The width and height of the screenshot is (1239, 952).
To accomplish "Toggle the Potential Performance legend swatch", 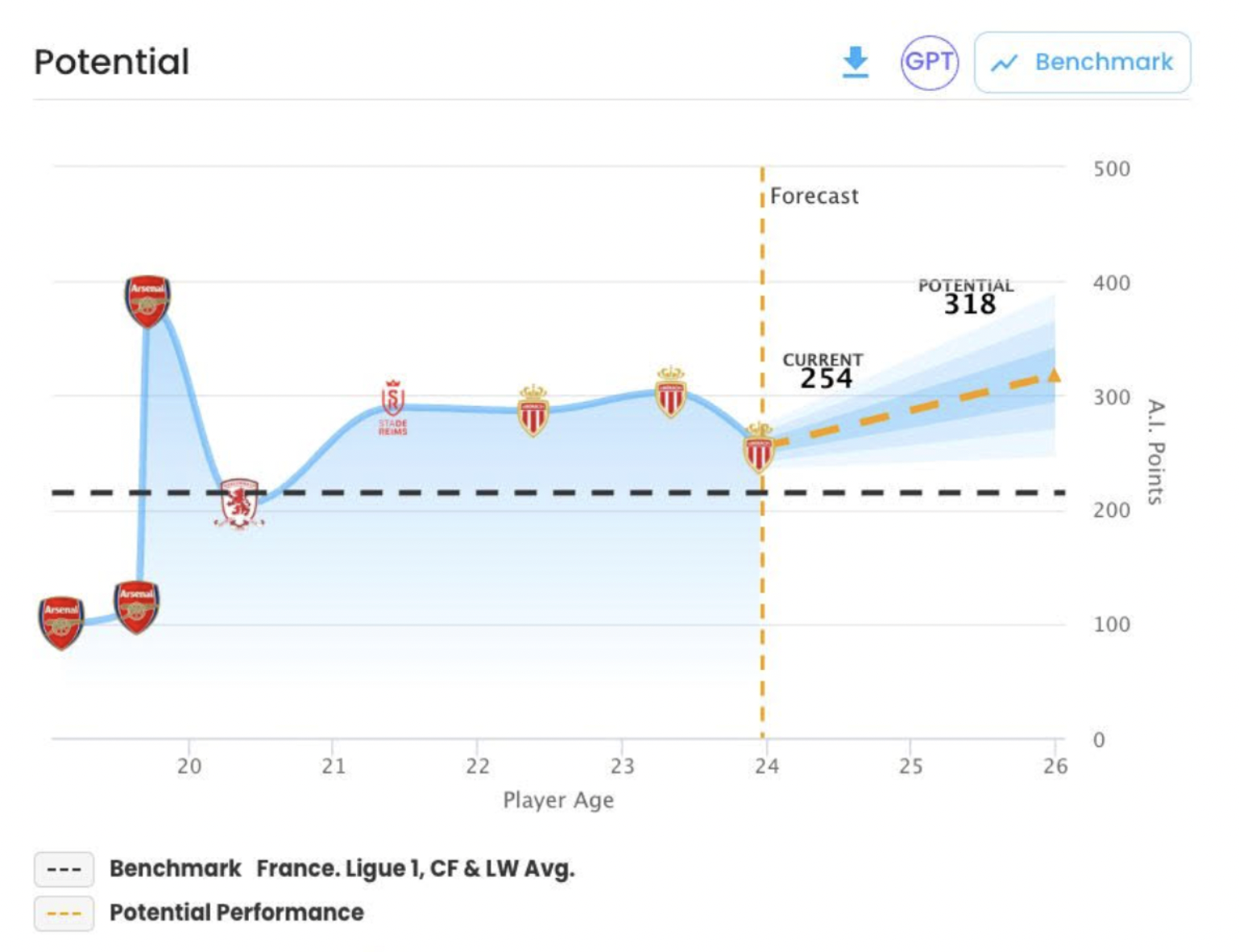I will (64, 913).
